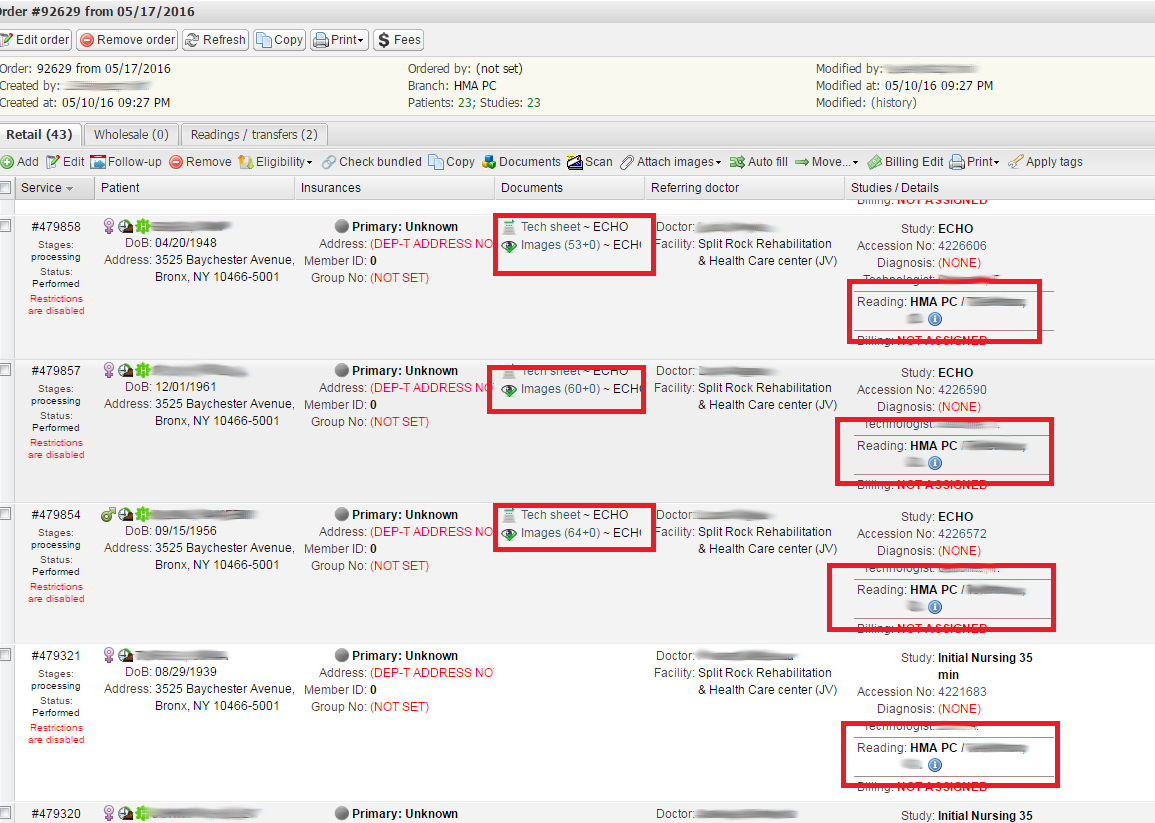Select checkbox for service #479321

tap(5, 654)
